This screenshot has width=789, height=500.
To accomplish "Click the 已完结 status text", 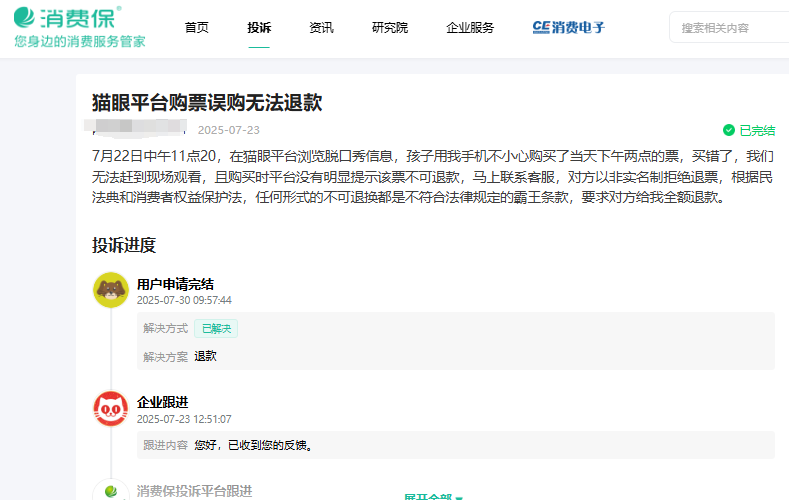I will point(757,131).
